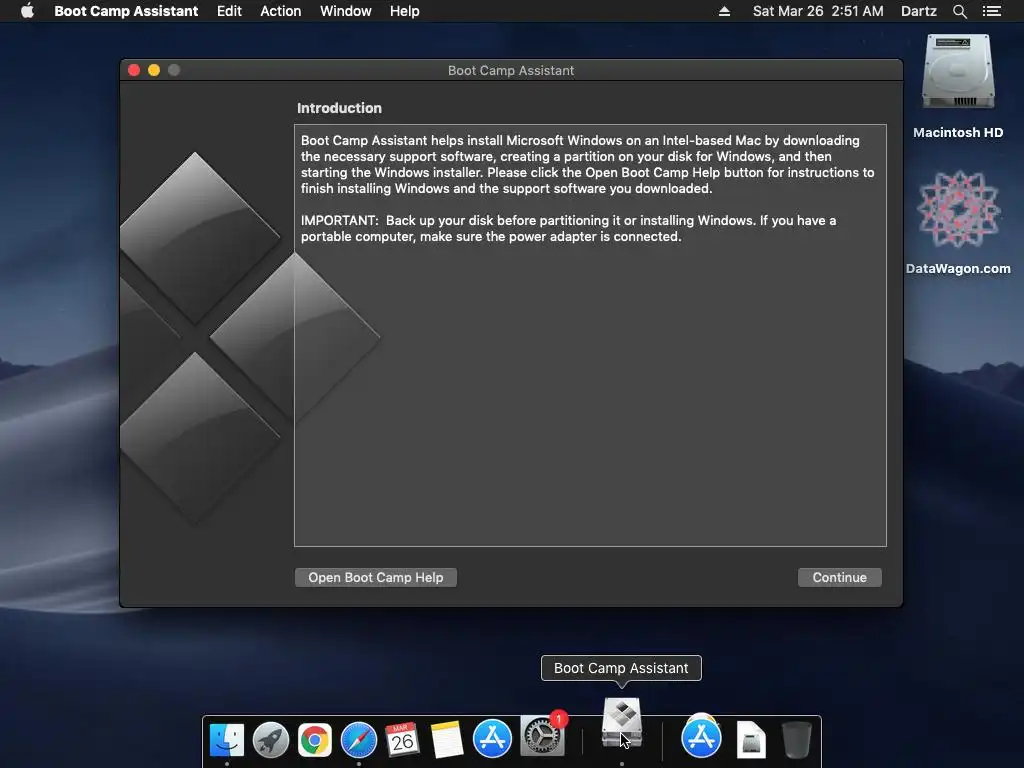
Task: Open the Boot Camp Assistant app menu
Action: click(x=126, y=11)
